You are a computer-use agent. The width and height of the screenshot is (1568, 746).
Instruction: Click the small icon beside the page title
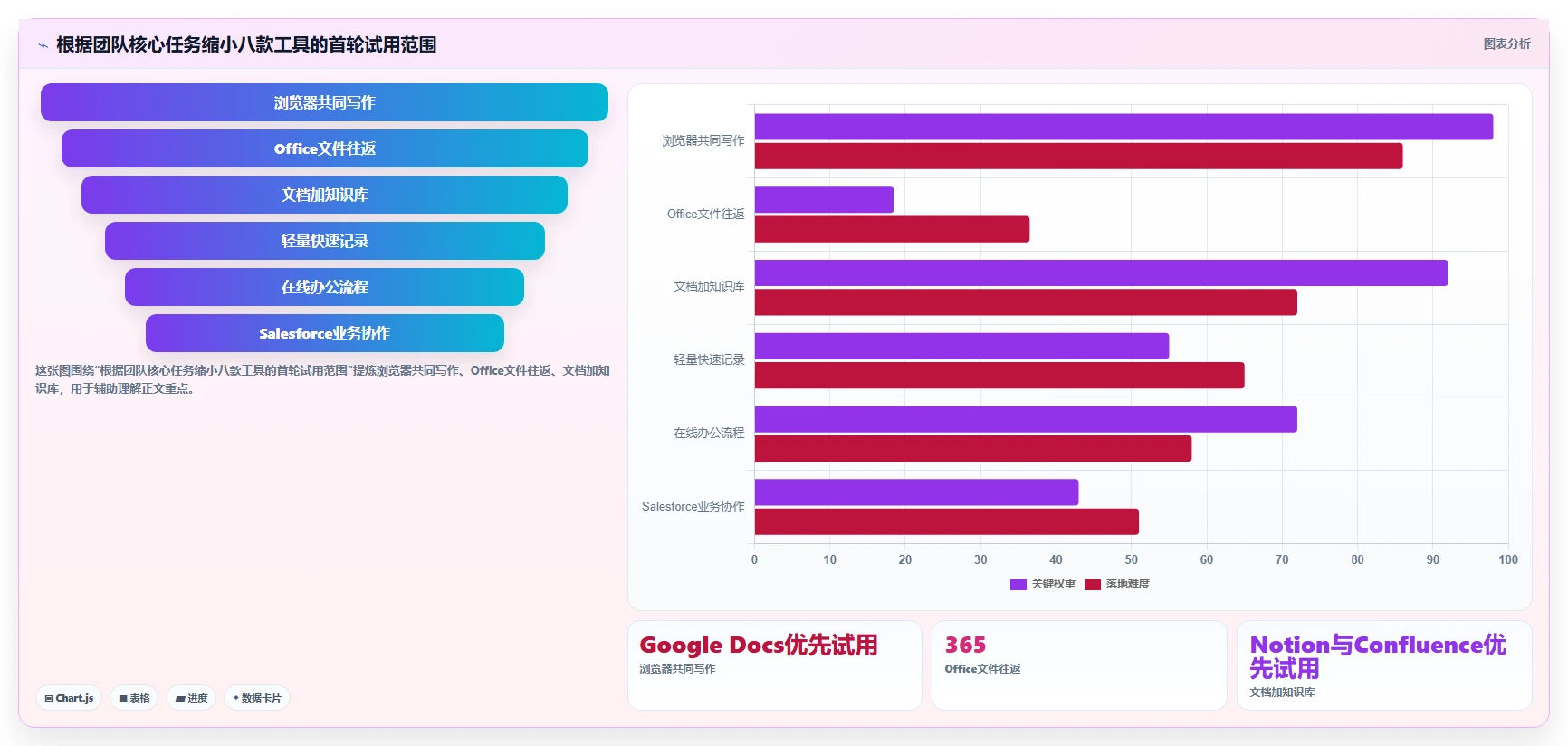[43, 45]
